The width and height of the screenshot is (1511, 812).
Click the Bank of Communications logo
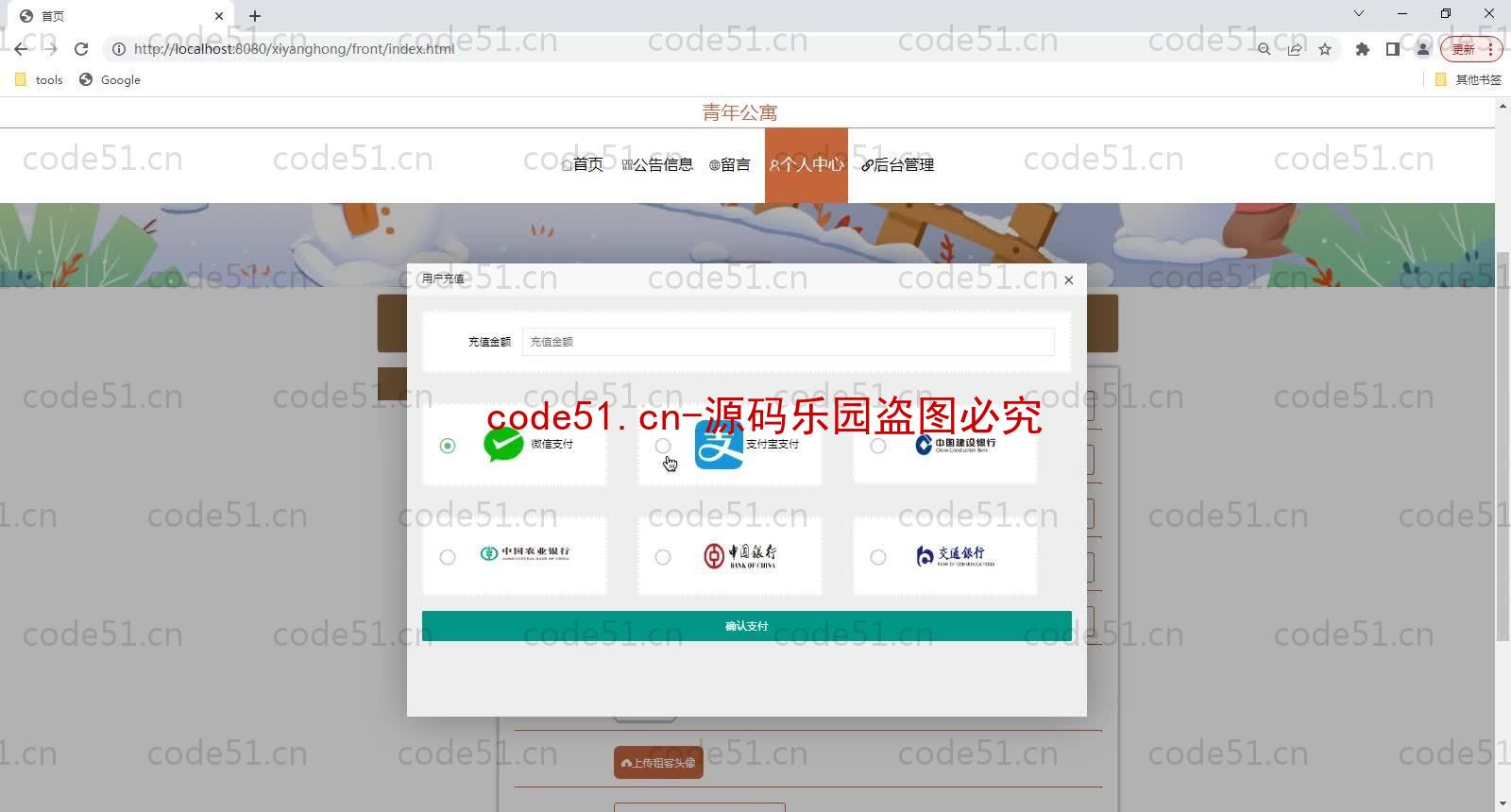pos(956,556)
